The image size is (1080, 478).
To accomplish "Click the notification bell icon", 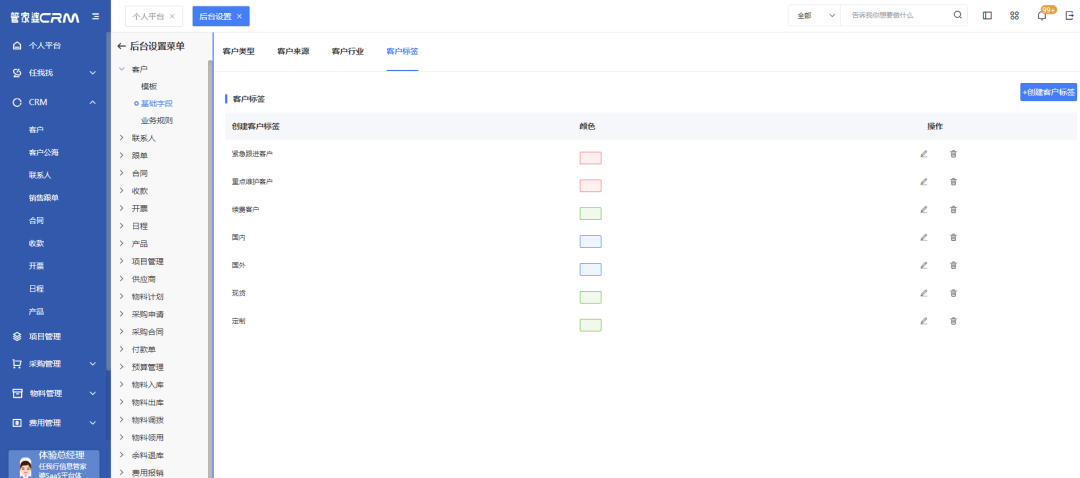I will (x=1041, y=16).
